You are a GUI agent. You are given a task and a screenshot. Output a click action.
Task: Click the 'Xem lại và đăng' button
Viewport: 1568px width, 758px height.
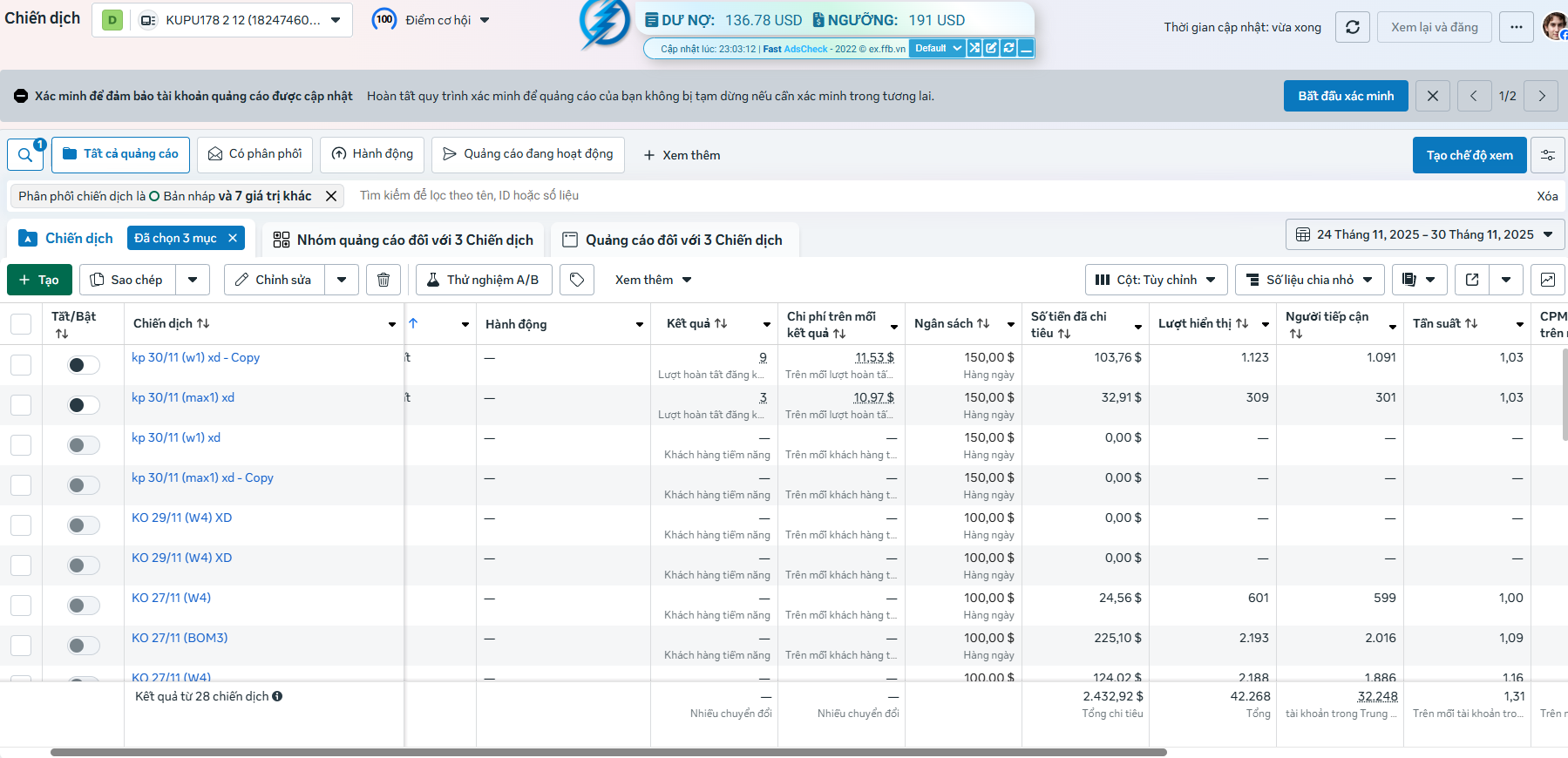pyautogui.click(x=1435, y=27)
